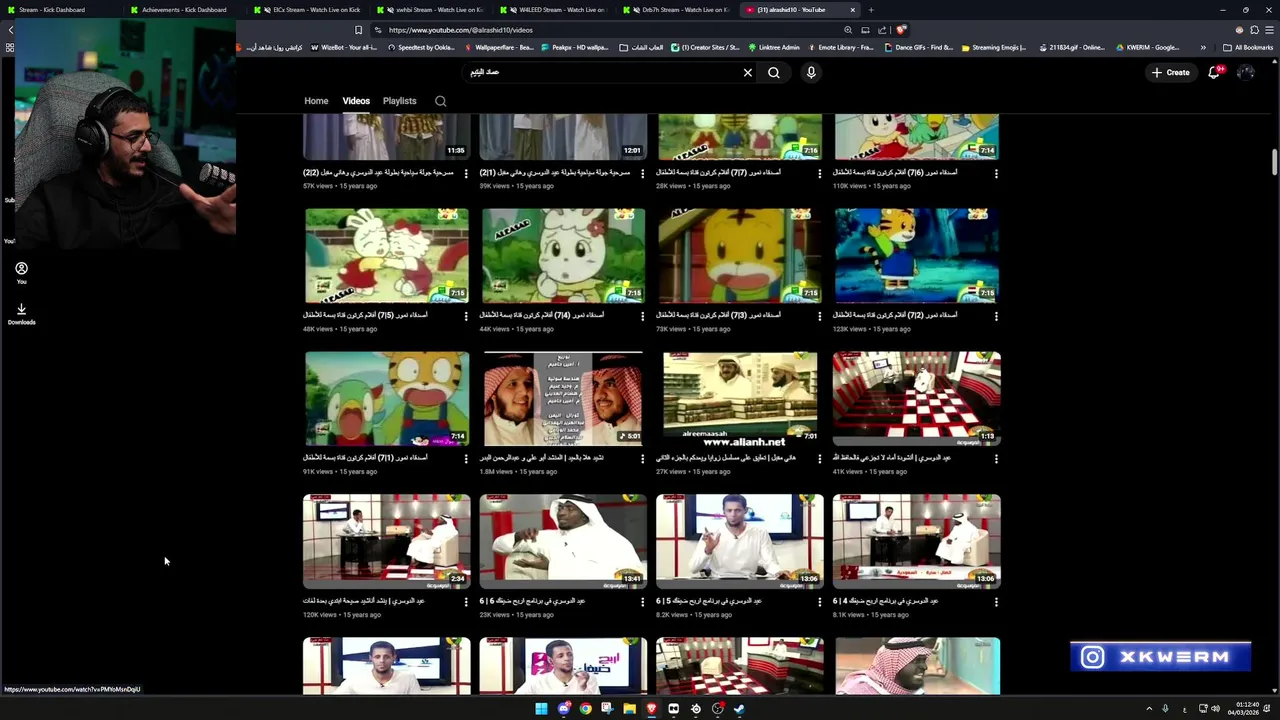Play the 5:01 duration video thumbnail
This screenshot has width=1280, height=720.
tap(563, 398)
